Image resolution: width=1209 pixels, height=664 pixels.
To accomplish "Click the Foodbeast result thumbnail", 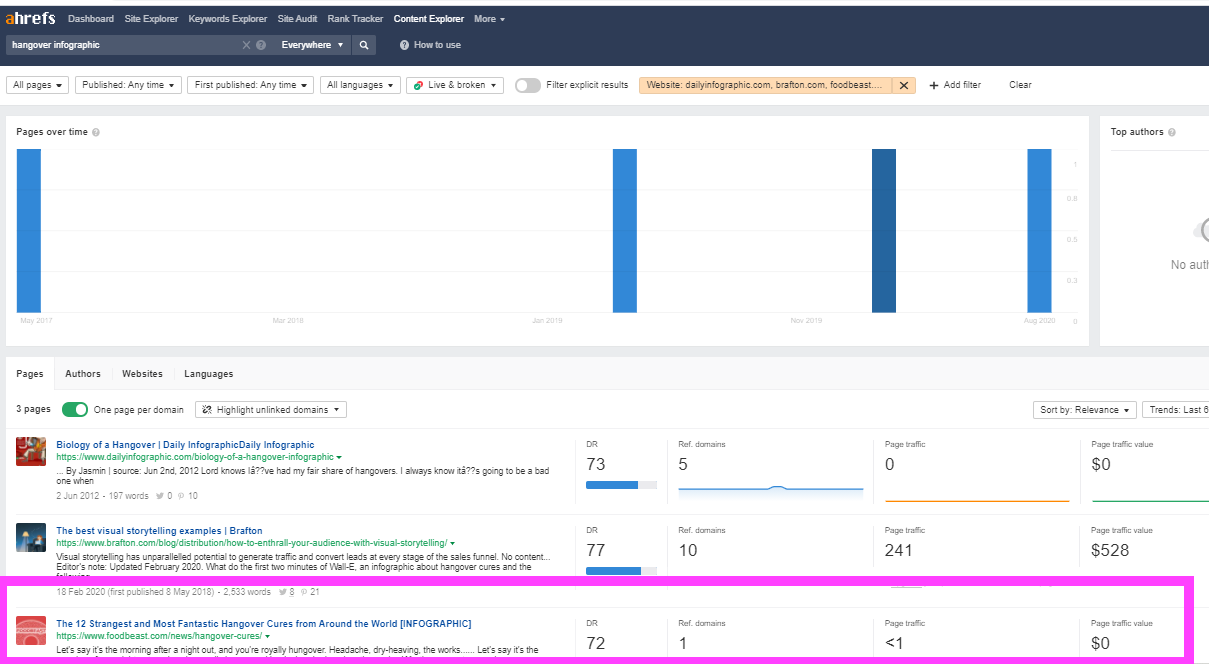I will (31, 631).
